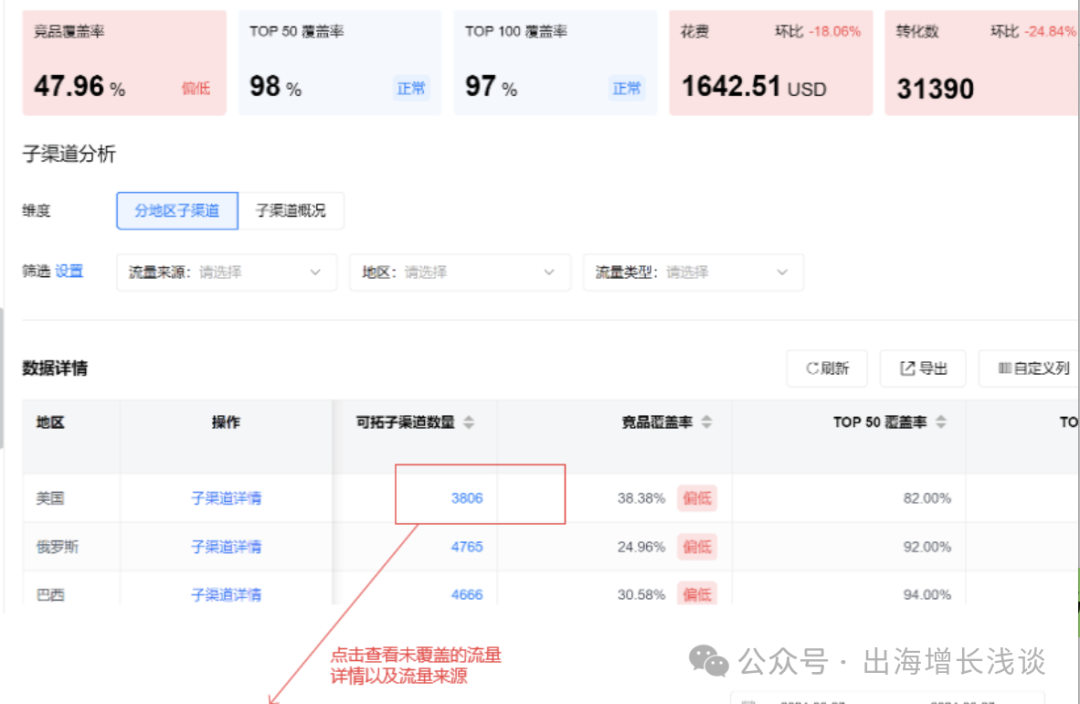The width and height of the screenshot is (1080, 704).
Task: Click the WeChat megaphone icon in the watermark
Action: [x=711, y=661]
